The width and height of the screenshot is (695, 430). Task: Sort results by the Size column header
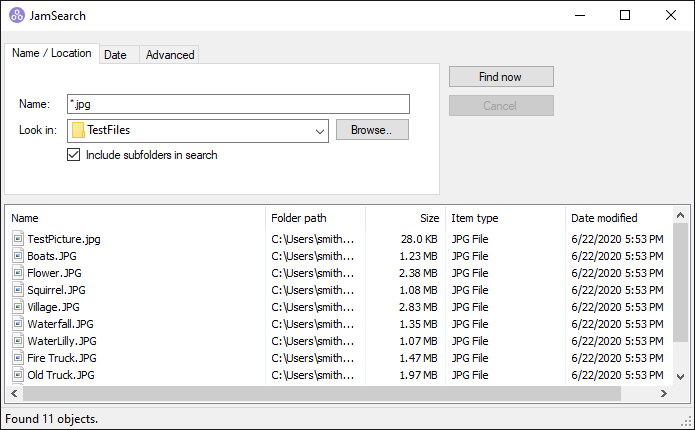pos(404,218)
